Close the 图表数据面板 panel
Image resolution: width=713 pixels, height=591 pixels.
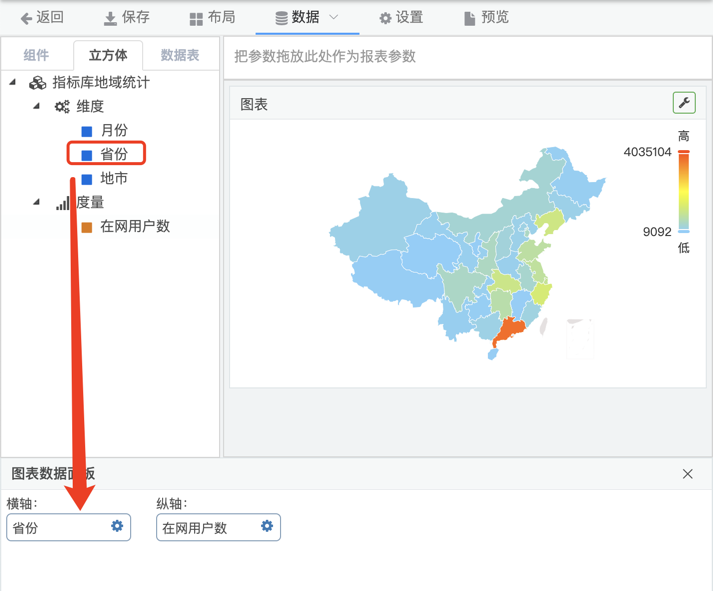point(687,474)
